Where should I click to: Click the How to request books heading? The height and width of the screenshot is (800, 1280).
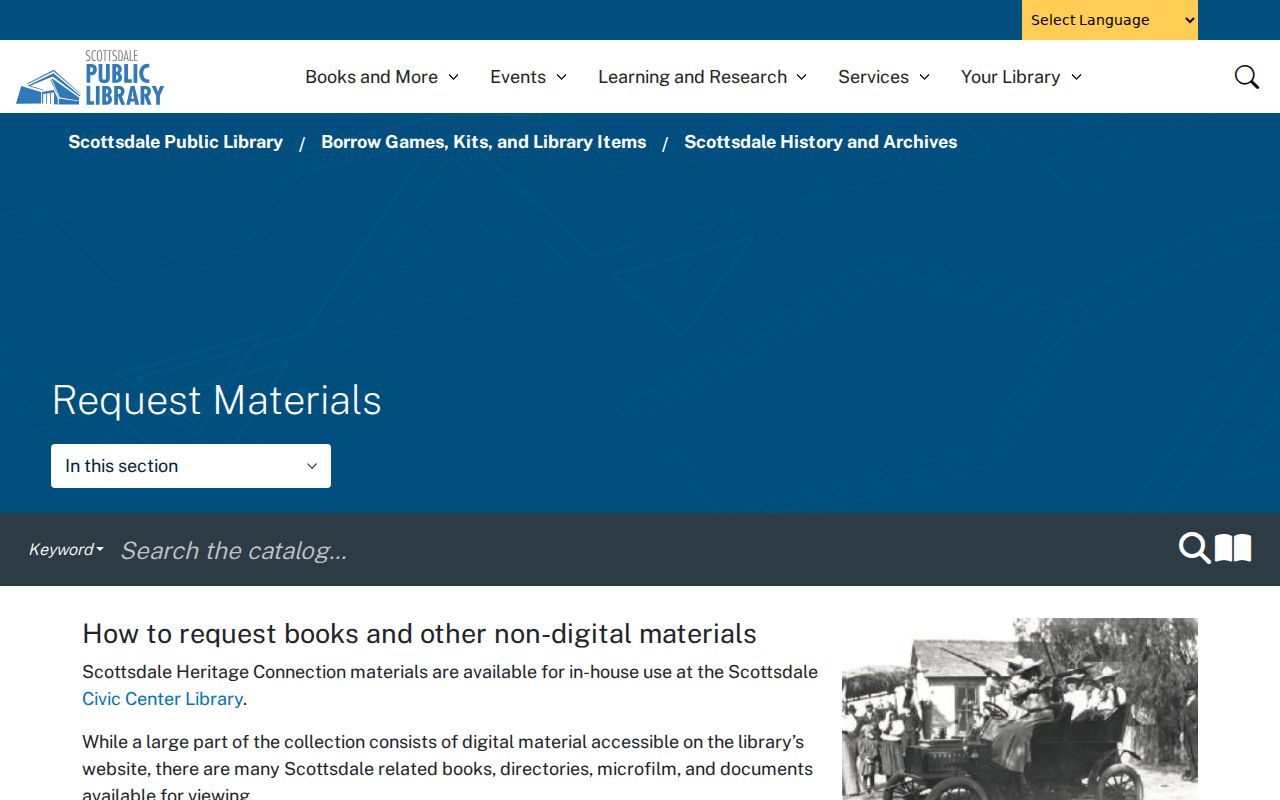coord(419,634)
